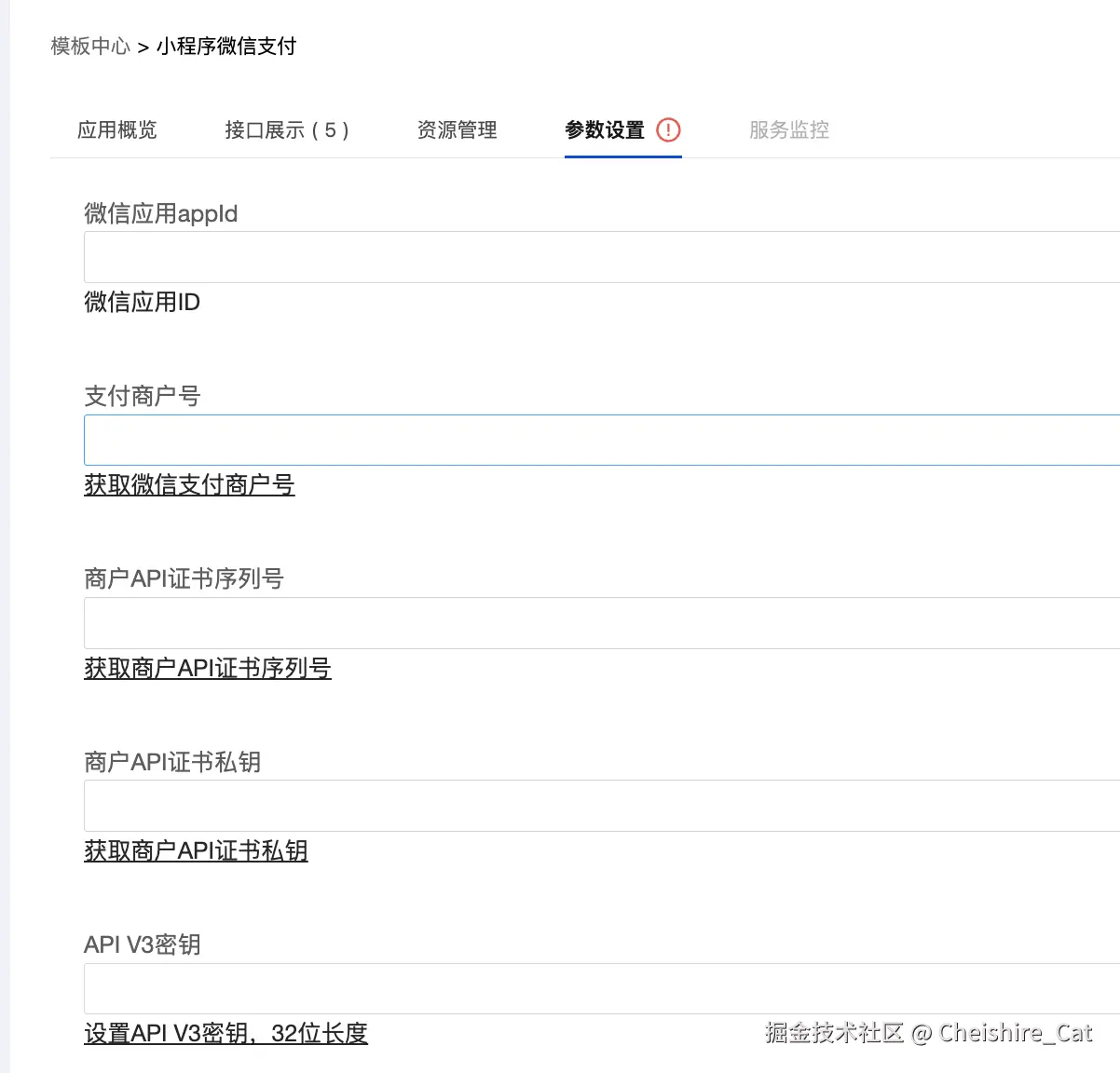Click the 商户API证书序列号 field label
Viewport: 1120px width, 1073px height.
(184, 578)
